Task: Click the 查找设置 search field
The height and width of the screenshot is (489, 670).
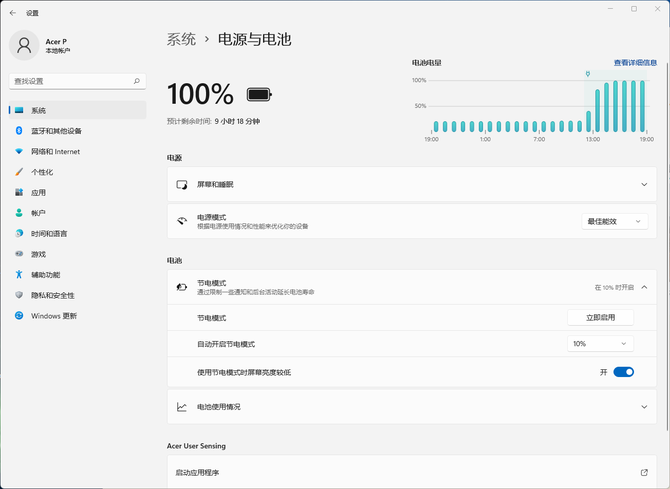Action: (70, 81)
